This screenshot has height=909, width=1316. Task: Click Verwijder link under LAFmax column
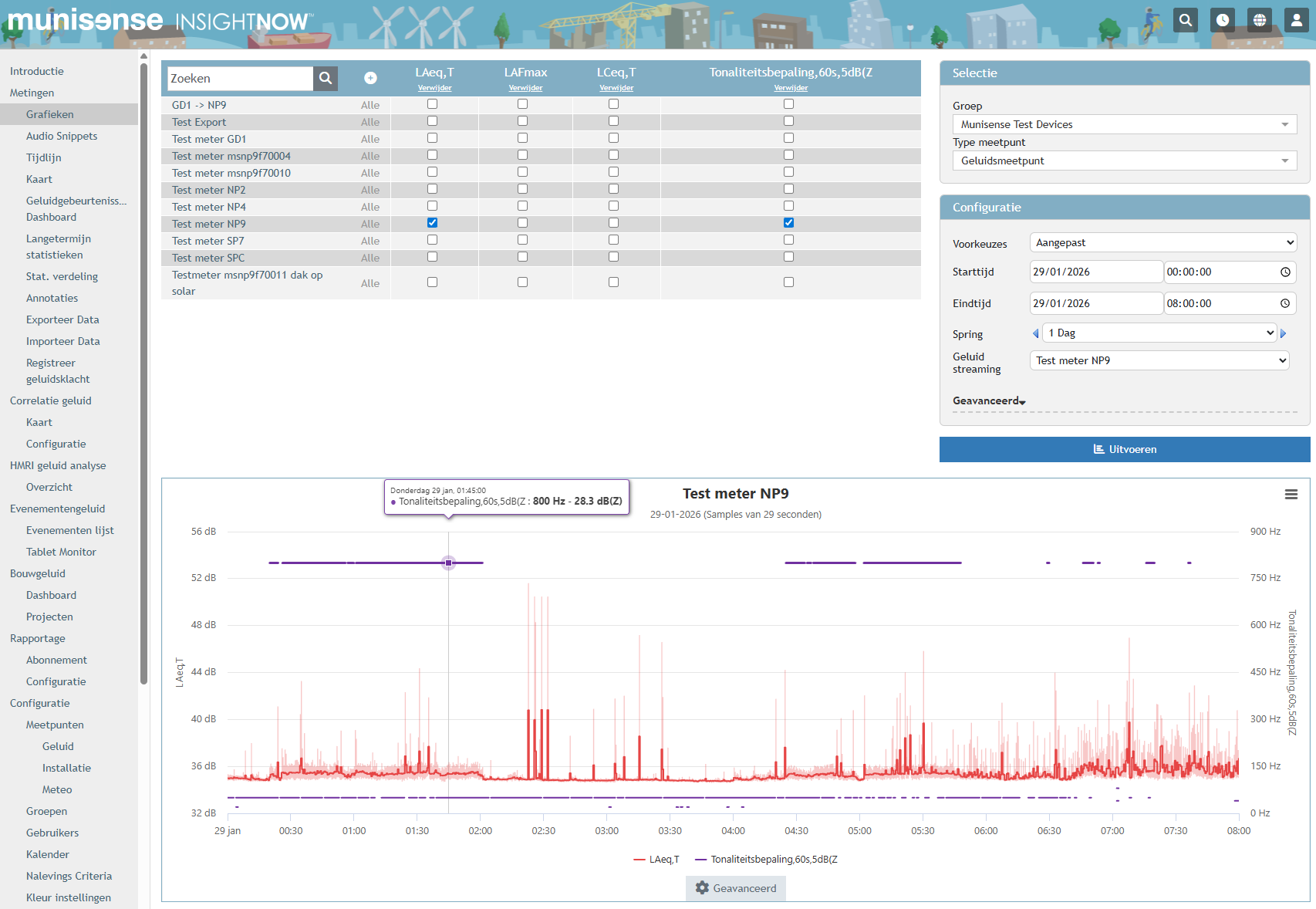click(x=525, y=88)
